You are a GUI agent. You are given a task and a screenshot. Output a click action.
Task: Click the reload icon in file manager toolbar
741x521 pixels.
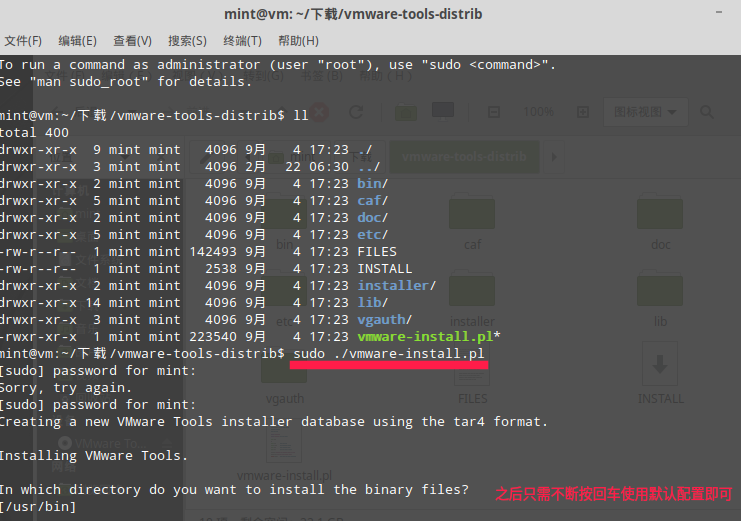point(356,112)
